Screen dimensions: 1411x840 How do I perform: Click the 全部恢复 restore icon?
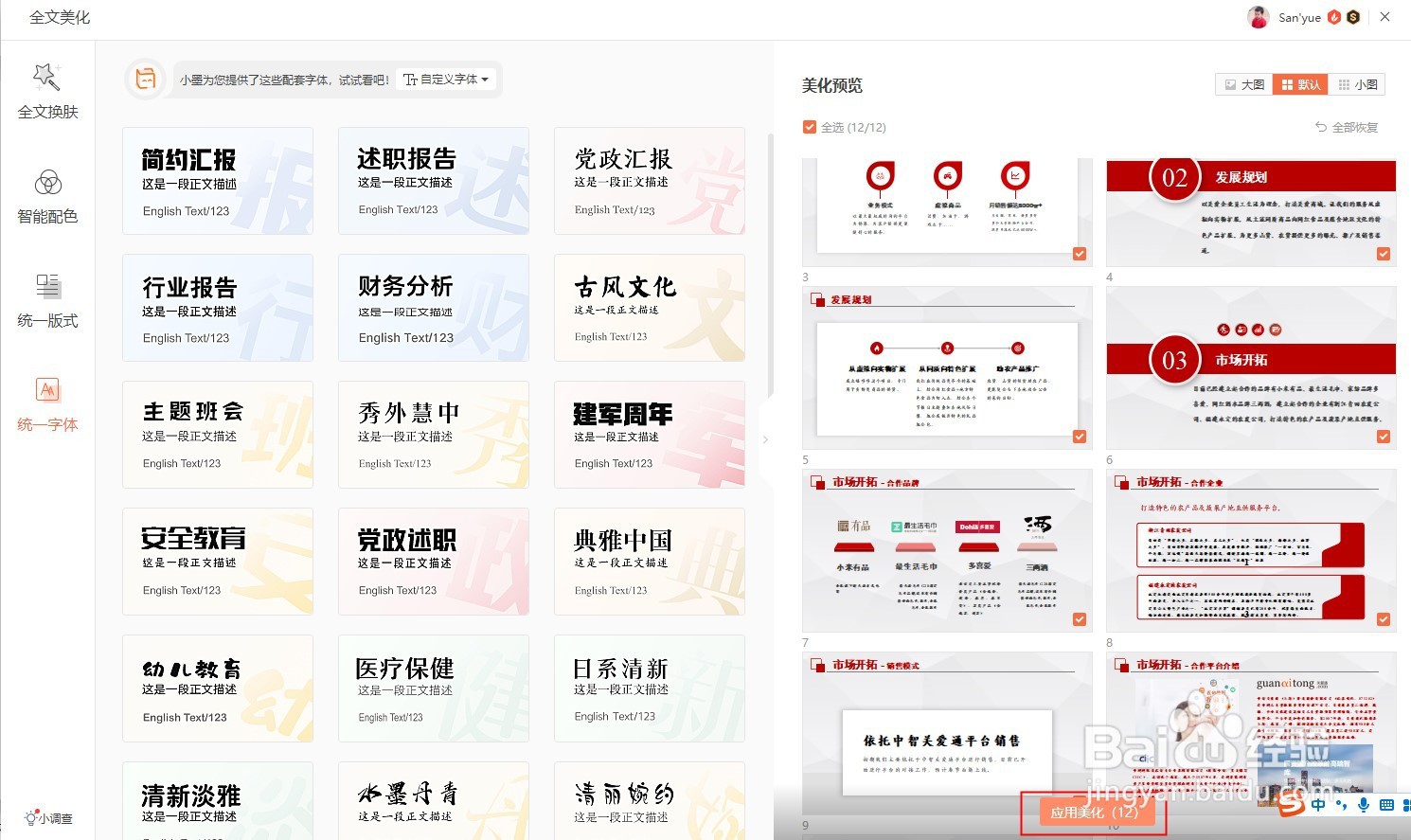(1321, 127)
